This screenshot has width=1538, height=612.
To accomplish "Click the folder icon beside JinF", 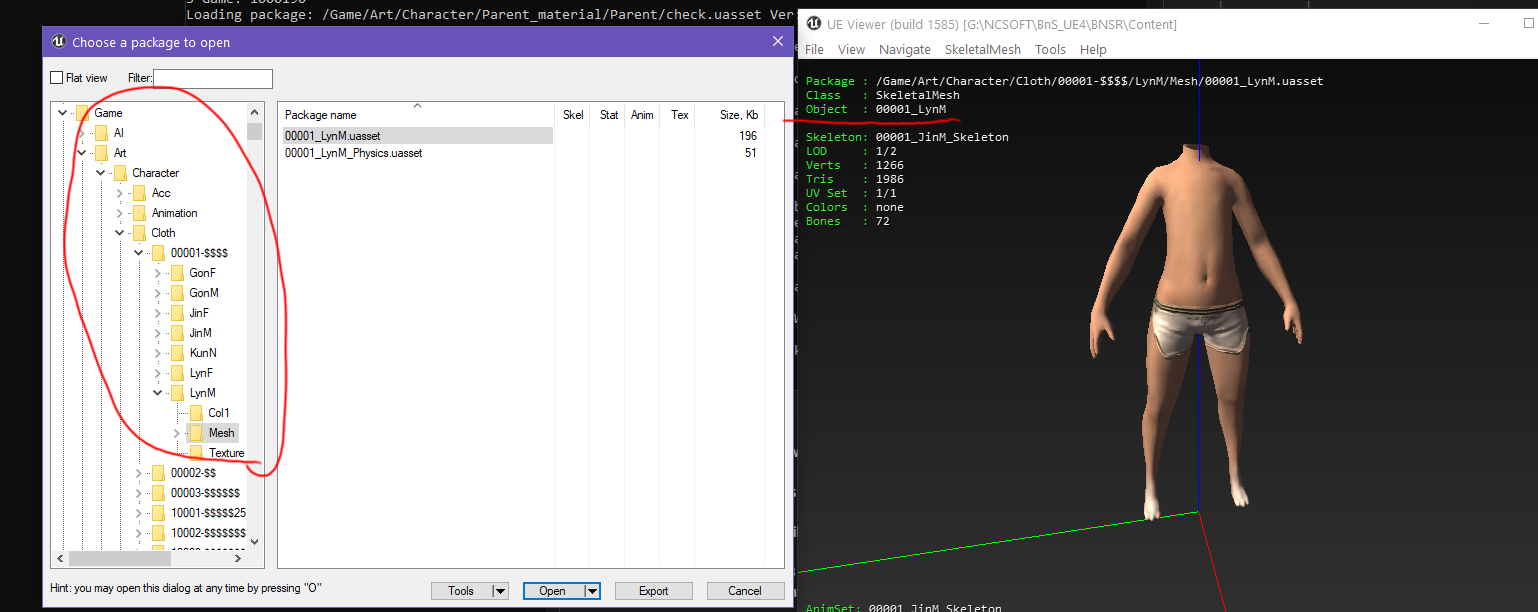I will pos(177,313).
